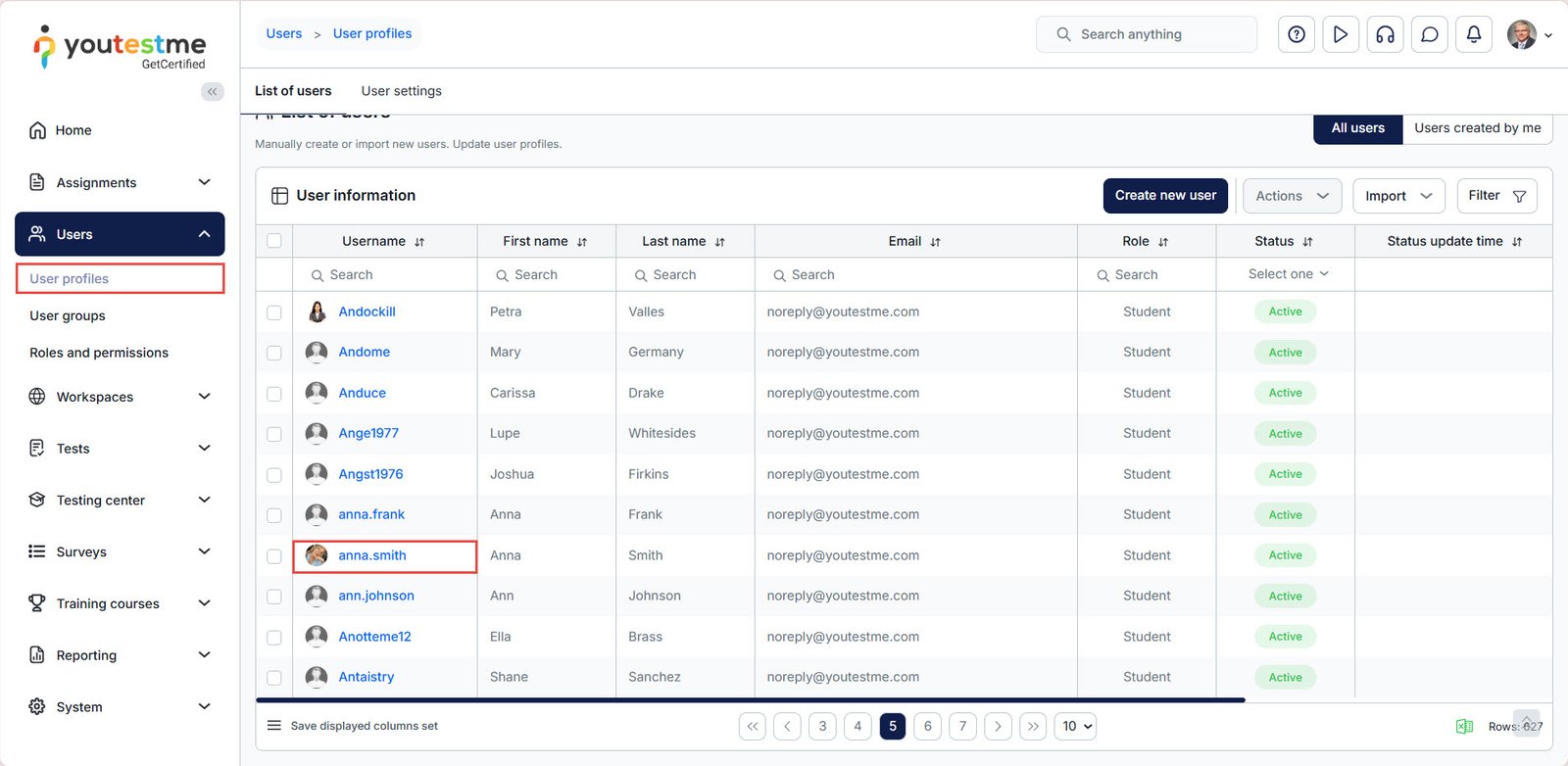
Task: Switch to the User settings tab
Action: (x=401, y=91)
